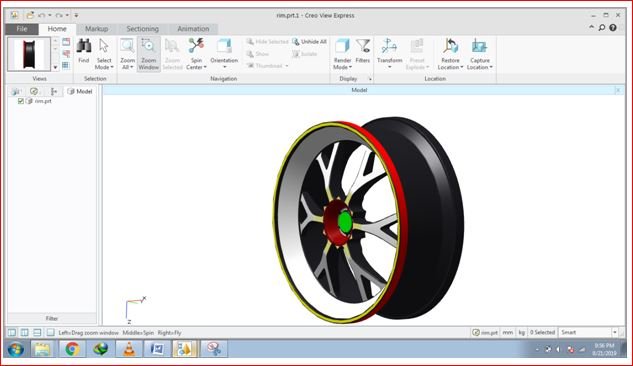Click the top view icon beside the thumbnail

66,42
